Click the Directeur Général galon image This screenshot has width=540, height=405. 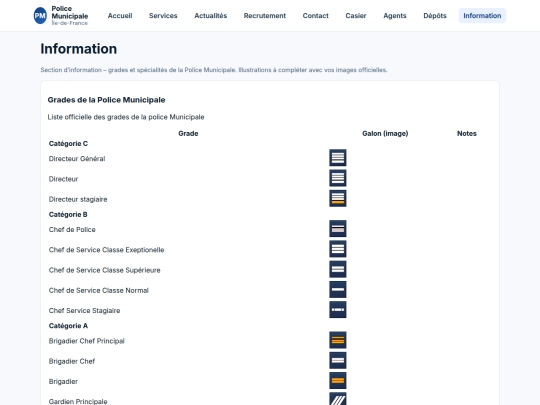pos(338,158)
